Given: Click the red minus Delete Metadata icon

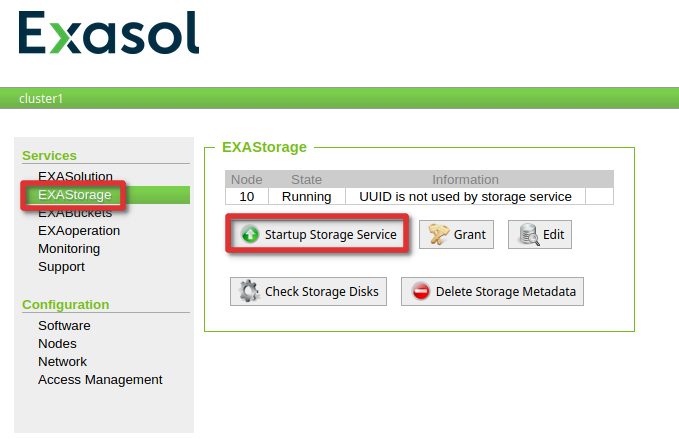Looking at the screenshot, I should coord(421,291).
